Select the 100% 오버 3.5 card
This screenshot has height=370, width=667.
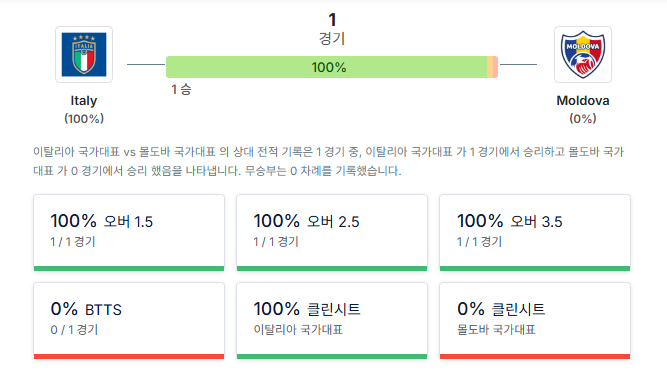tap(535, 233)
